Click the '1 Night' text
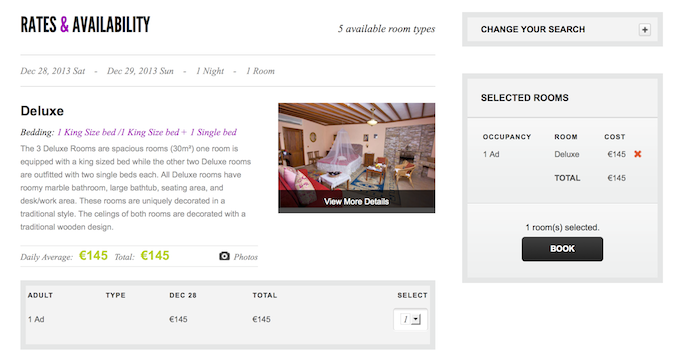Viewport: 680px width, 361px height. 210,71
